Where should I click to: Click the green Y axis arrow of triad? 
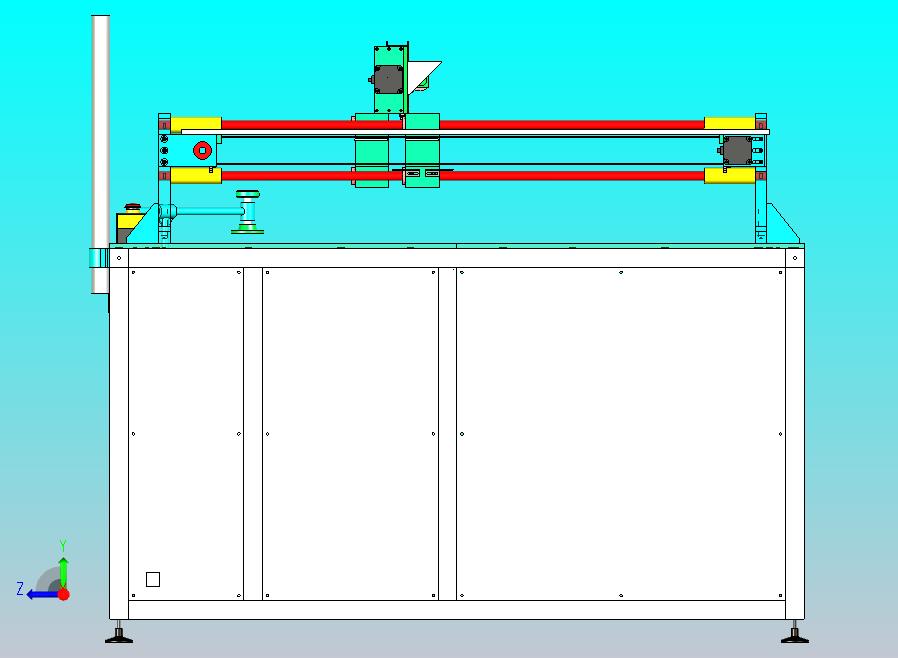(x=63, y=571)
